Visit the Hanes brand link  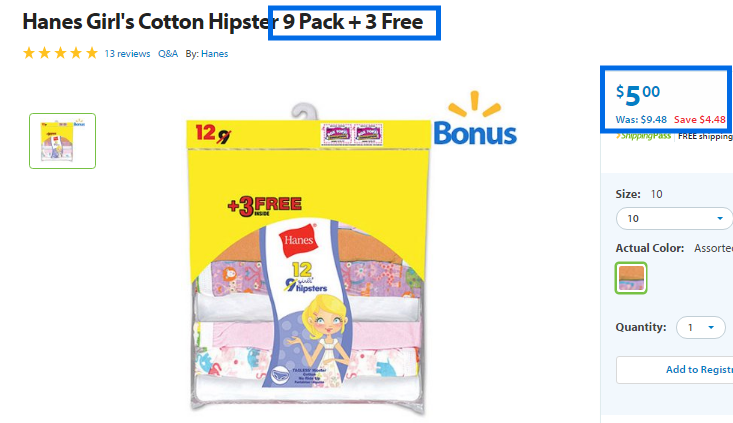(x=215, y=54)
